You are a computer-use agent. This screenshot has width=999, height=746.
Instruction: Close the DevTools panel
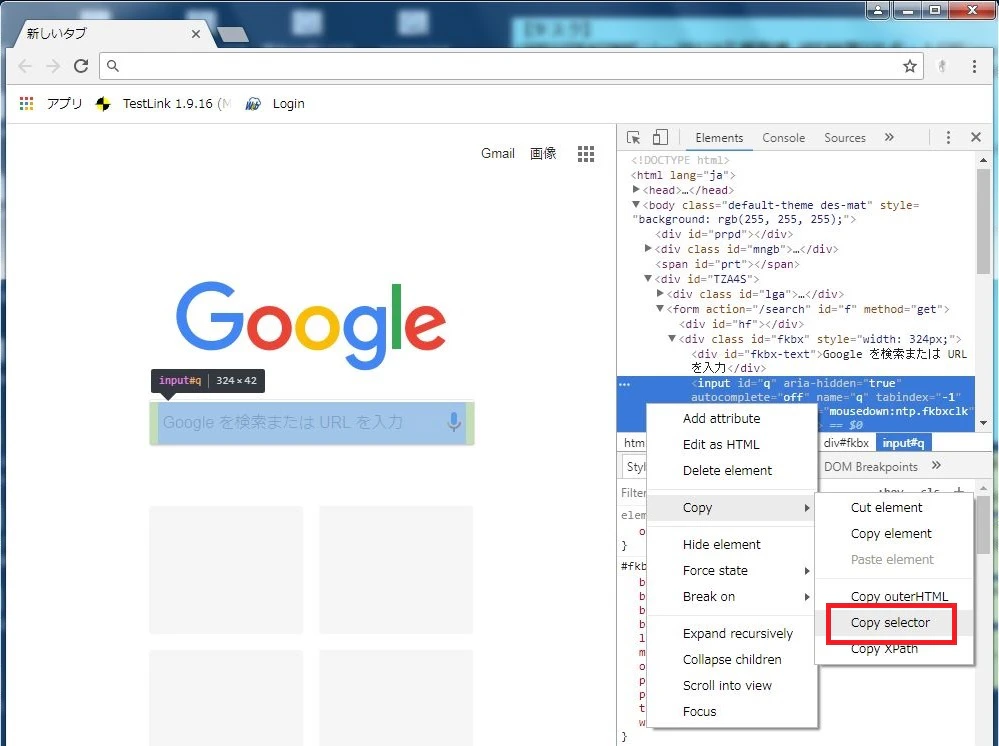(x=975, y=137)
